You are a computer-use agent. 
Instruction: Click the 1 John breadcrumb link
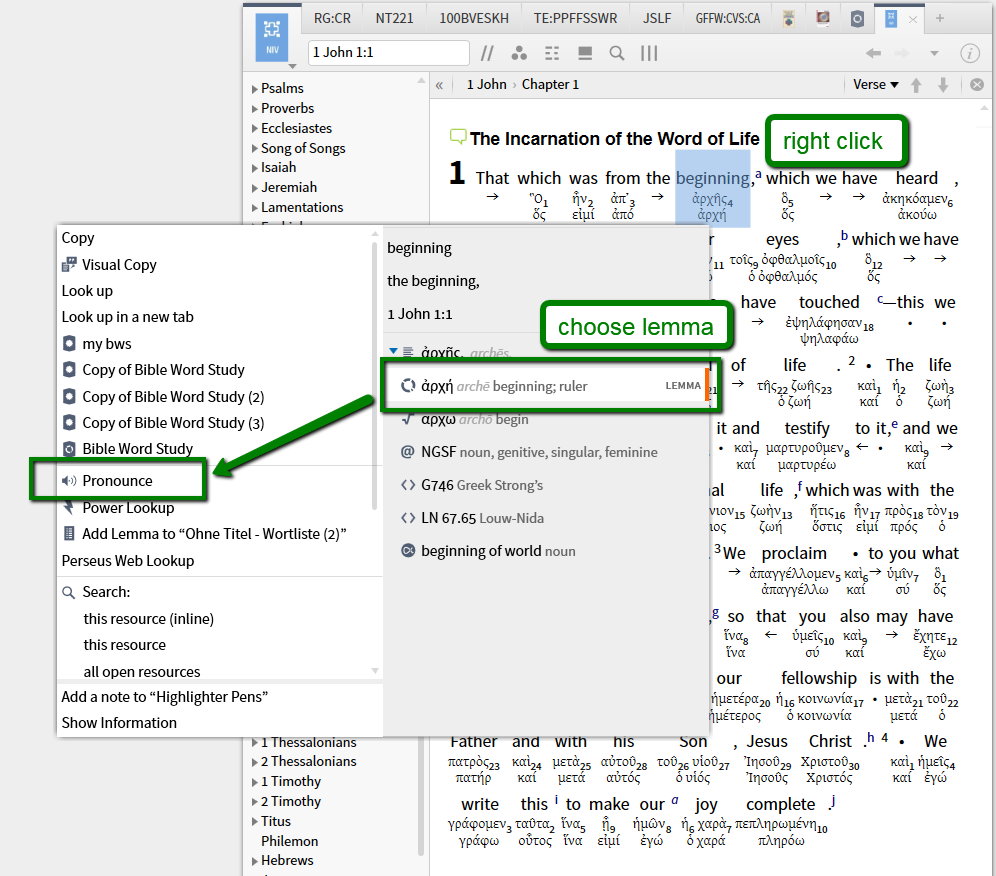point(487,84)
